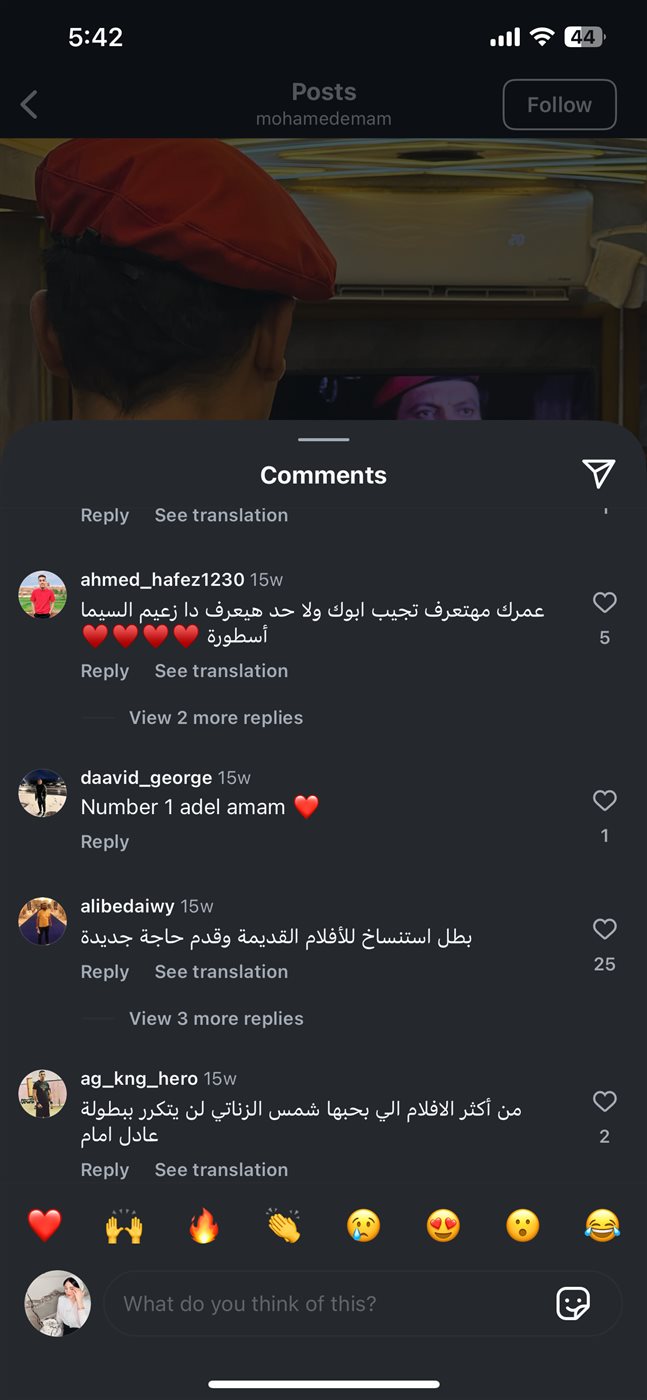Send the fire emoji reaction
Image resolution: width=647 pixels, height=1400 pixels.
point(204,1225)
